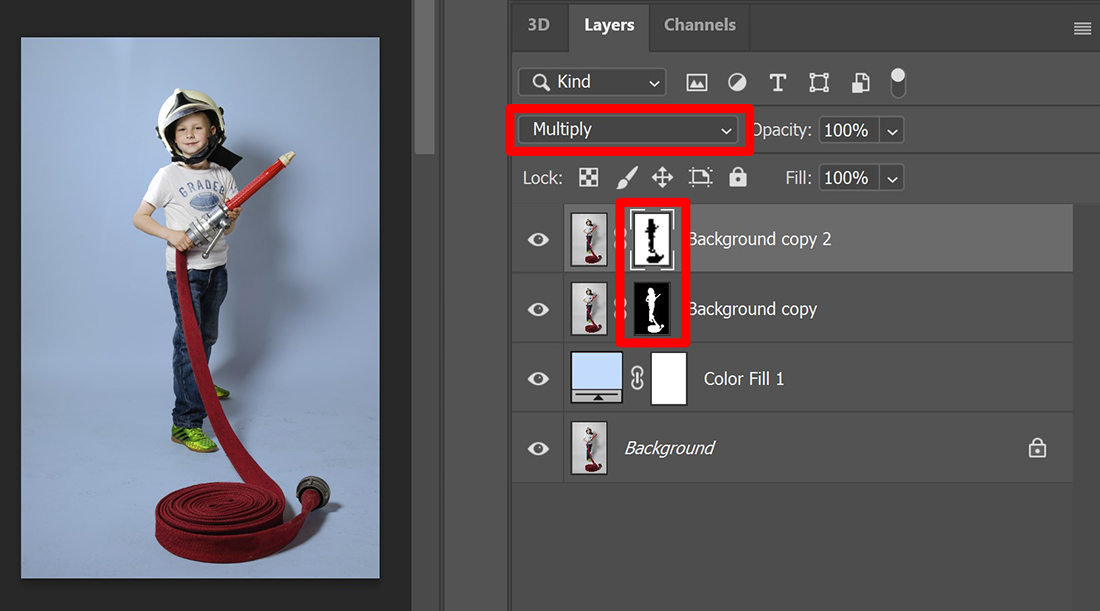The image size is (1100, 611).
Task: Click the lock all icon
Action: click(x=737, y=177)
